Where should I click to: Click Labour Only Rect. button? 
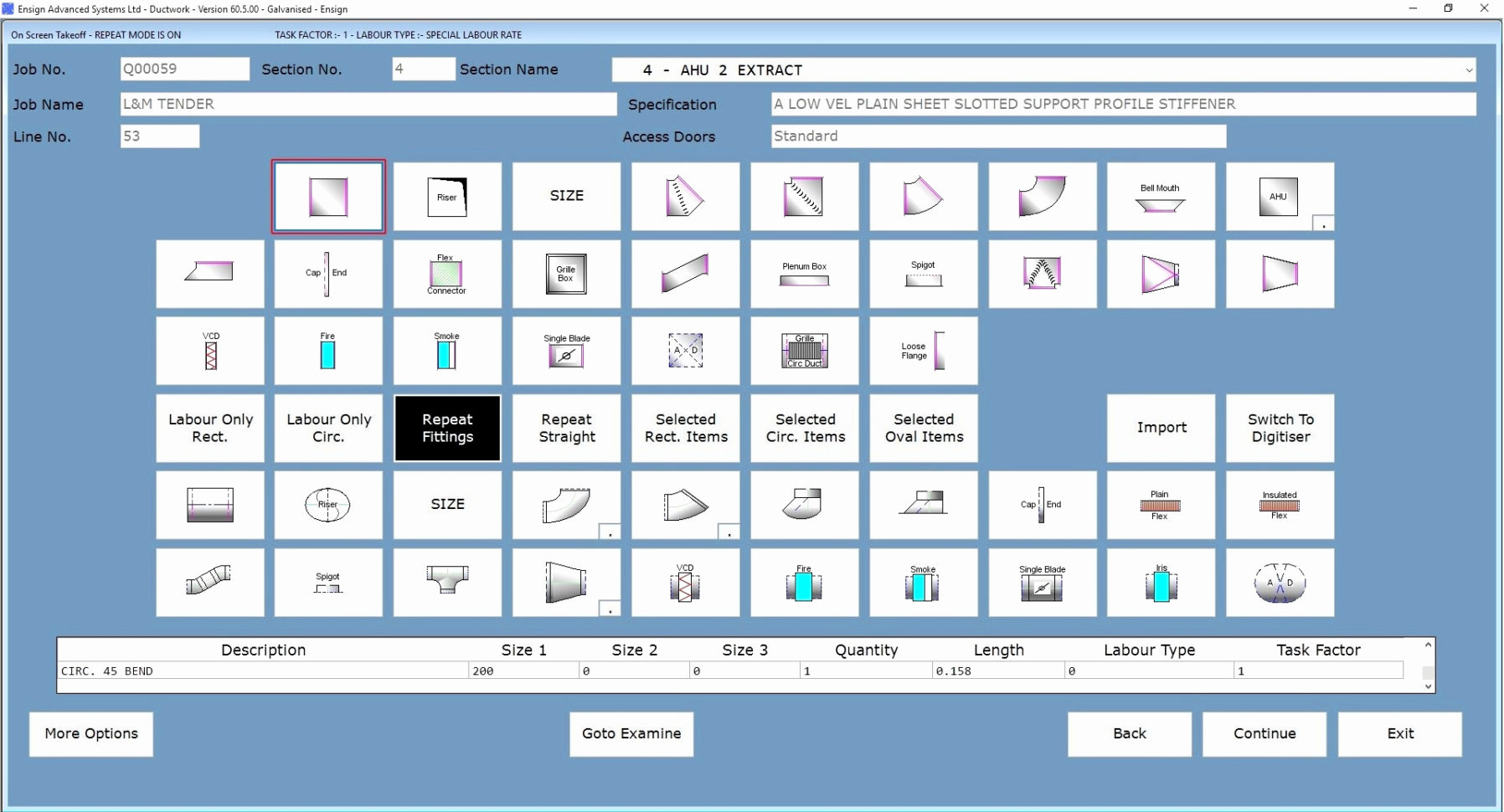(209, 428)
